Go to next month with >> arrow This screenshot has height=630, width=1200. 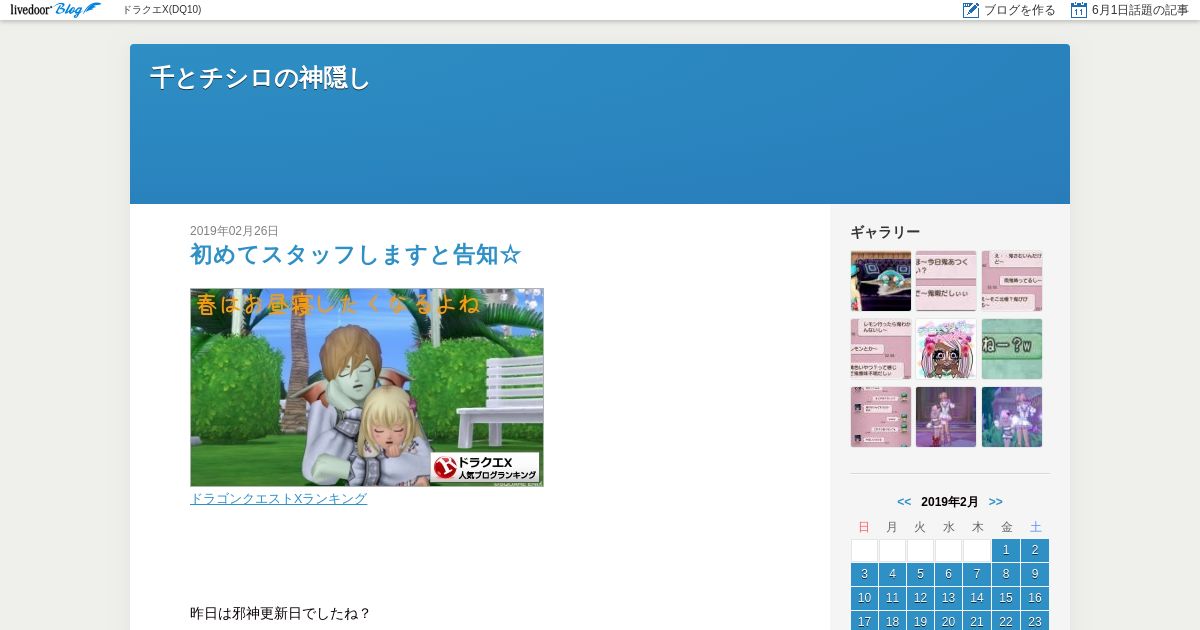click(x=996, y=502)
